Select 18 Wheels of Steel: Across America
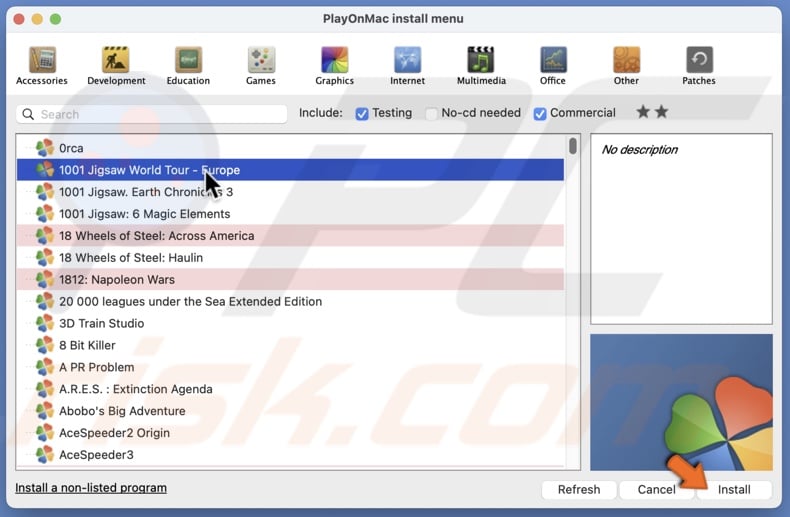 [290, 235]
